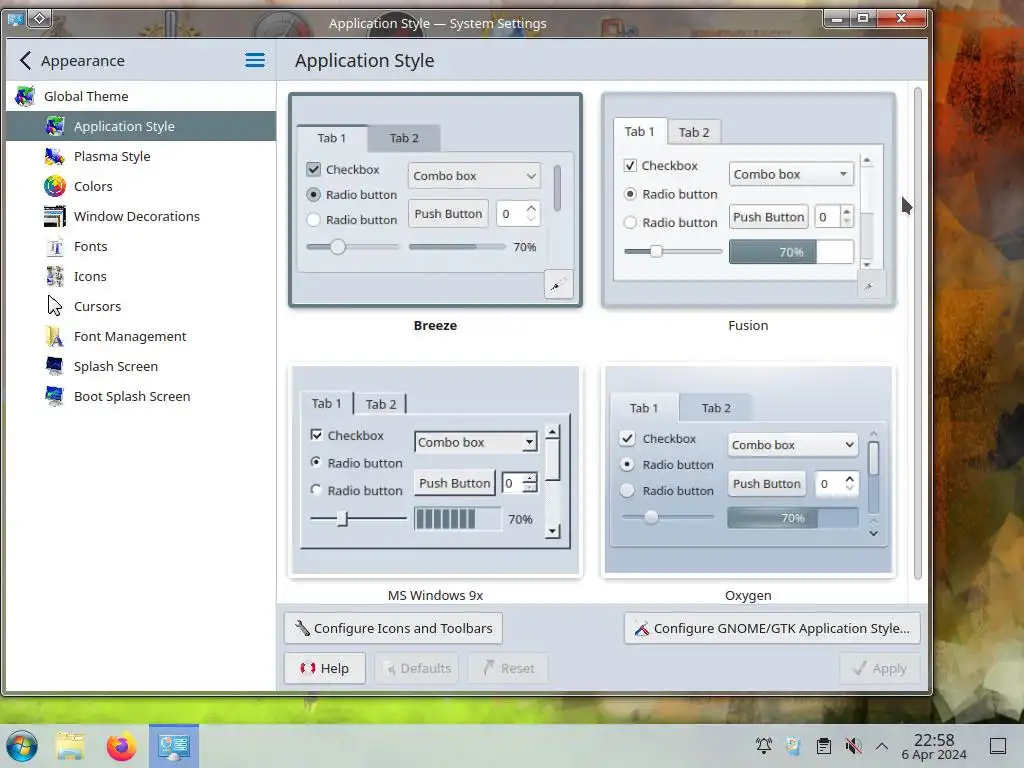Open the Combo box in MS Windows 9x preview

click(x=476, y=442)
